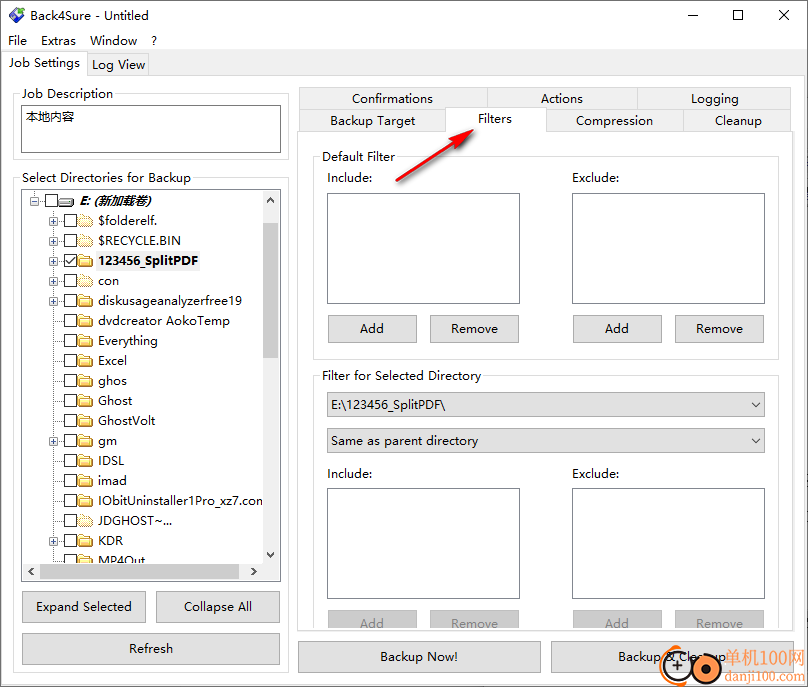Click Remove under Default Filter Exclude

pos(719,329)
